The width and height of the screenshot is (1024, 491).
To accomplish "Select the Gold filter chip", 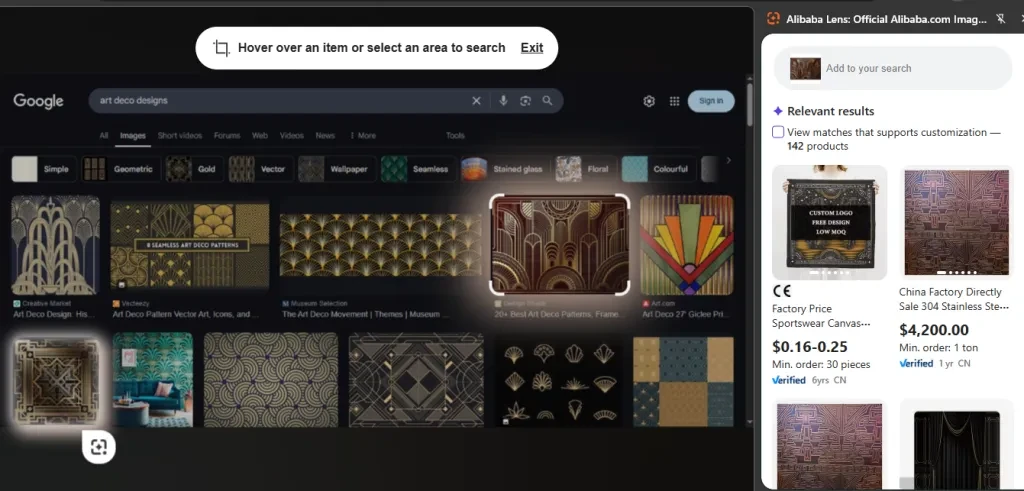I will (x=193, y=169).
